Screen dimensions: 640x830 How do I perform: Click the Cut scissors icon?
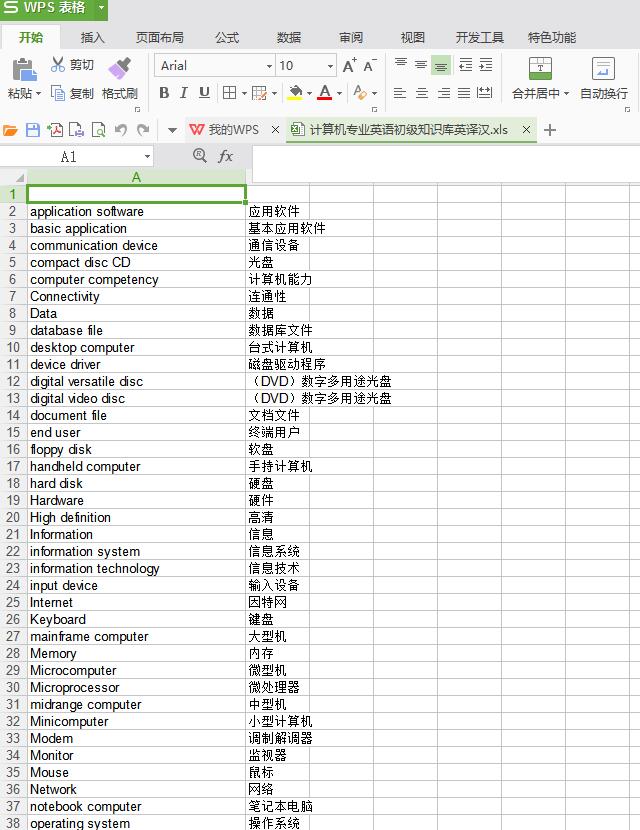click(58, 65)
